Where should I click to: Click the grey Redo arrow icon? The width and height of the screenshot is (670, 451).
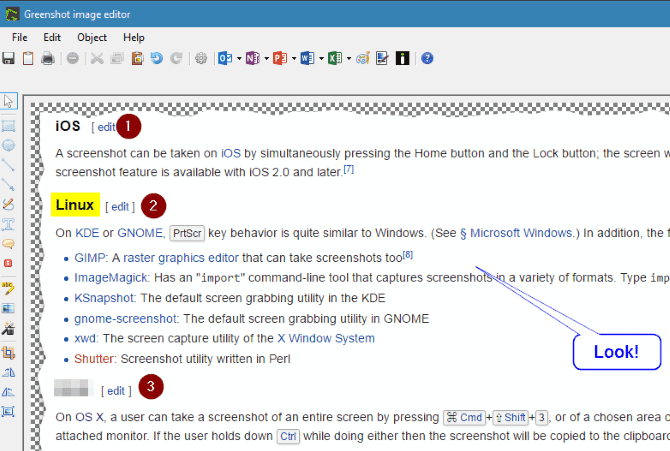[x=176, y=58]
